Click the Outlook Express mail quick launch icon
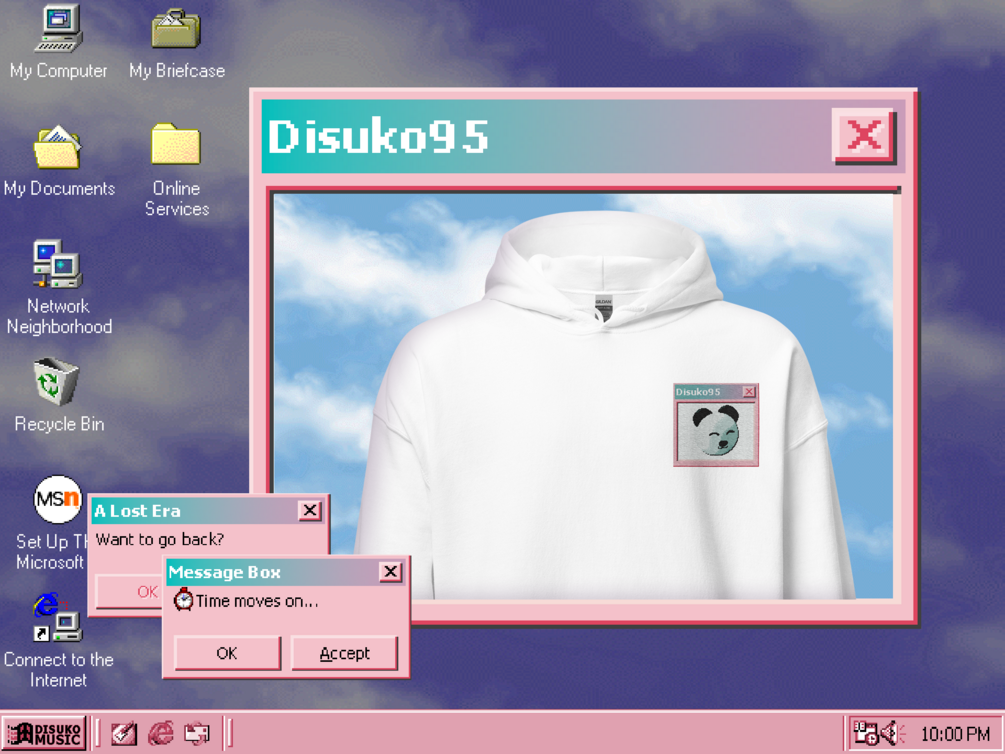Screen dimensions: 1005x754 point(197,733)
